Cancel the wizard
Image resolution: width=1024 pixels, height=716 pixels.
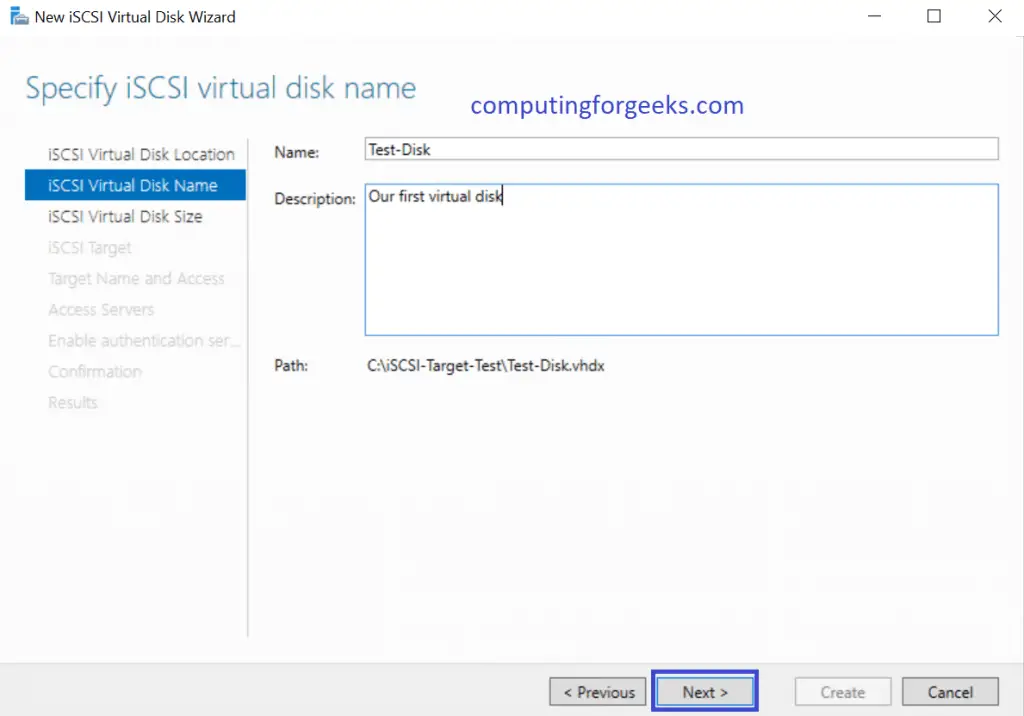click(x=950, y=692)
